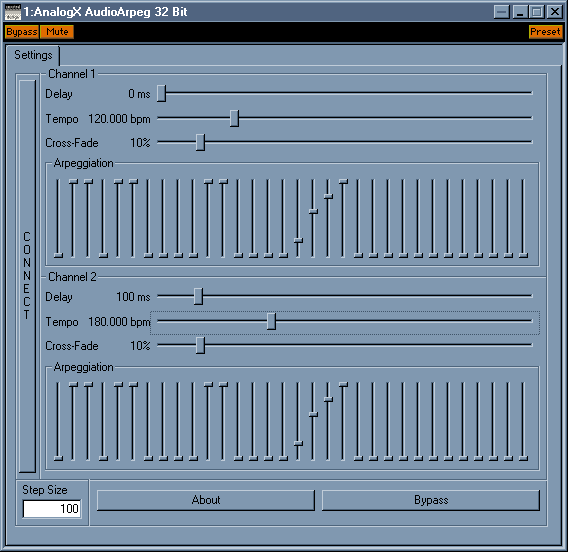The width and height of the screenshot is (568, 552).
Task: Click the Channel 1 Tempo slider thumb
Action: point(234,118)
